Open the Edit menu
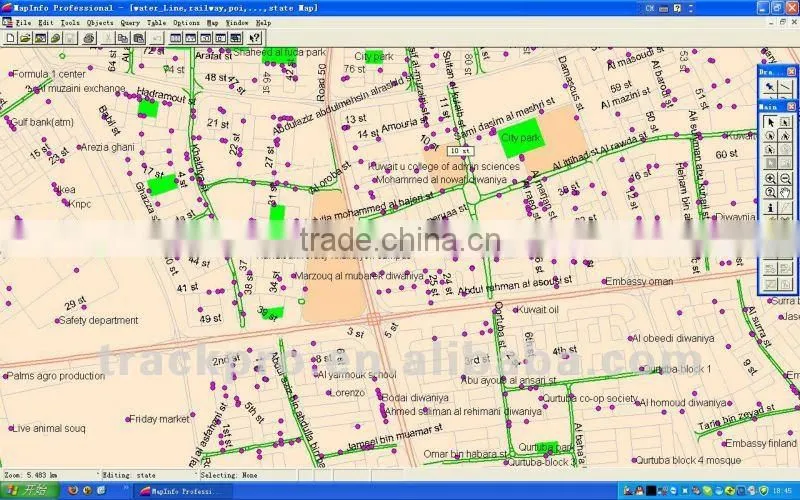 46,23
